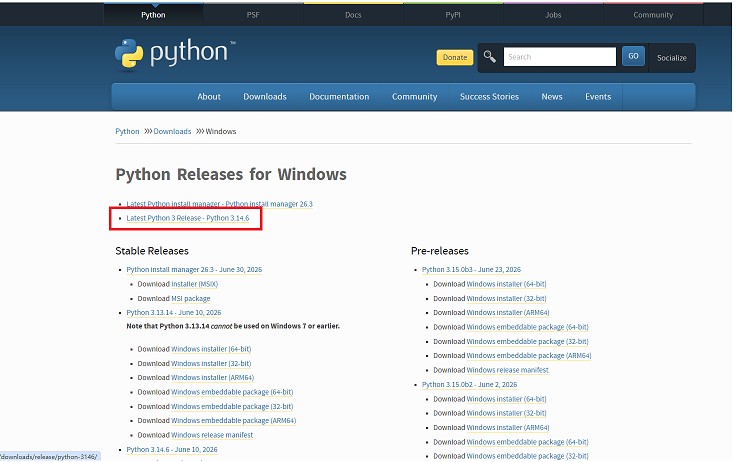Screen dimensions: 736x462
Task: Click the Stable Releases heading text
Action: (152, 251)
